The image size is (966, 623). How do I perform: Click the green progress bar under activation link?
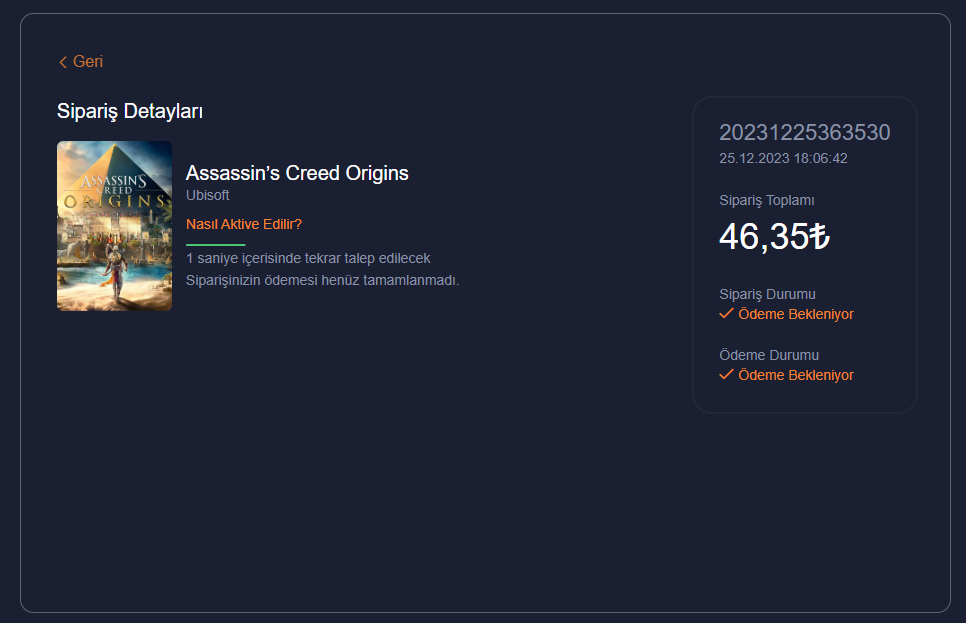click(x=216, y=245)
